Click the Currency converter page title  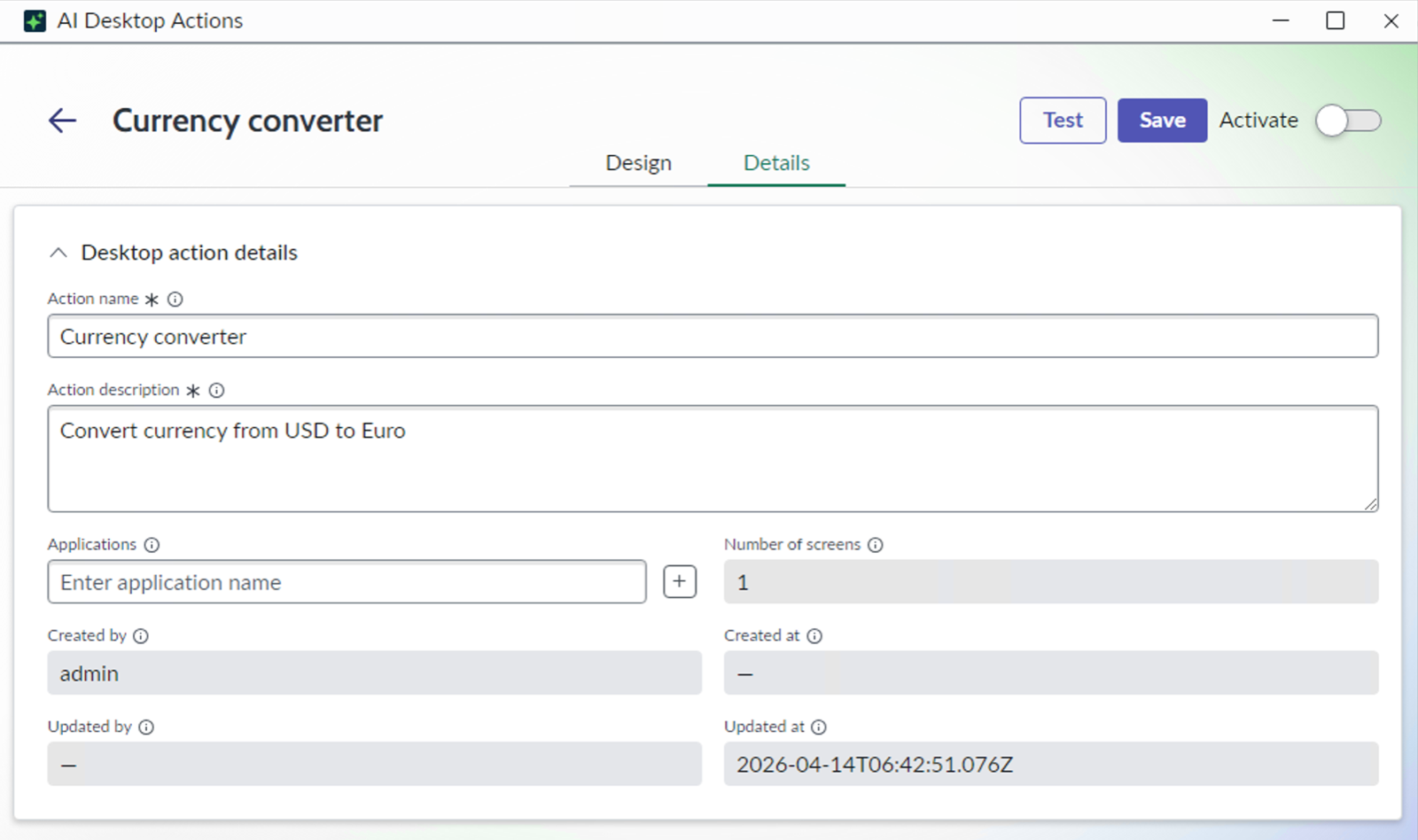coord(247,121)
